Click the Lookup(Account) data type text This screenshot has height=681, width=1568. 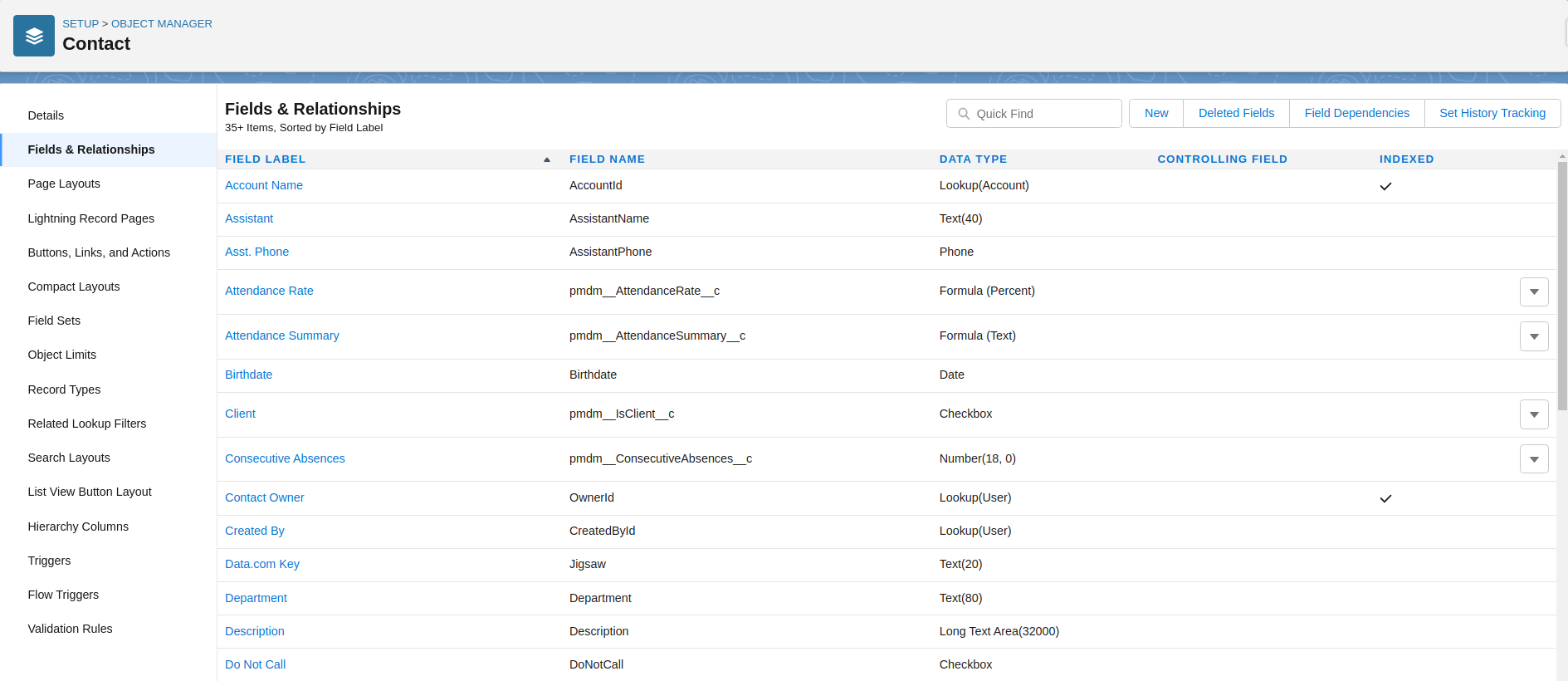coord(984,185)
